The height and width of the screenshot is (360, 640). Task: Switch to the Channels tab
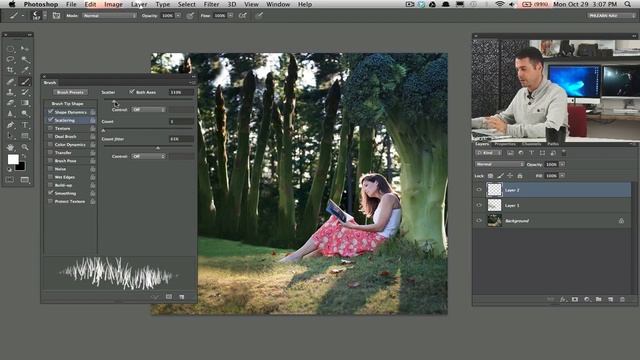(531, 144)
